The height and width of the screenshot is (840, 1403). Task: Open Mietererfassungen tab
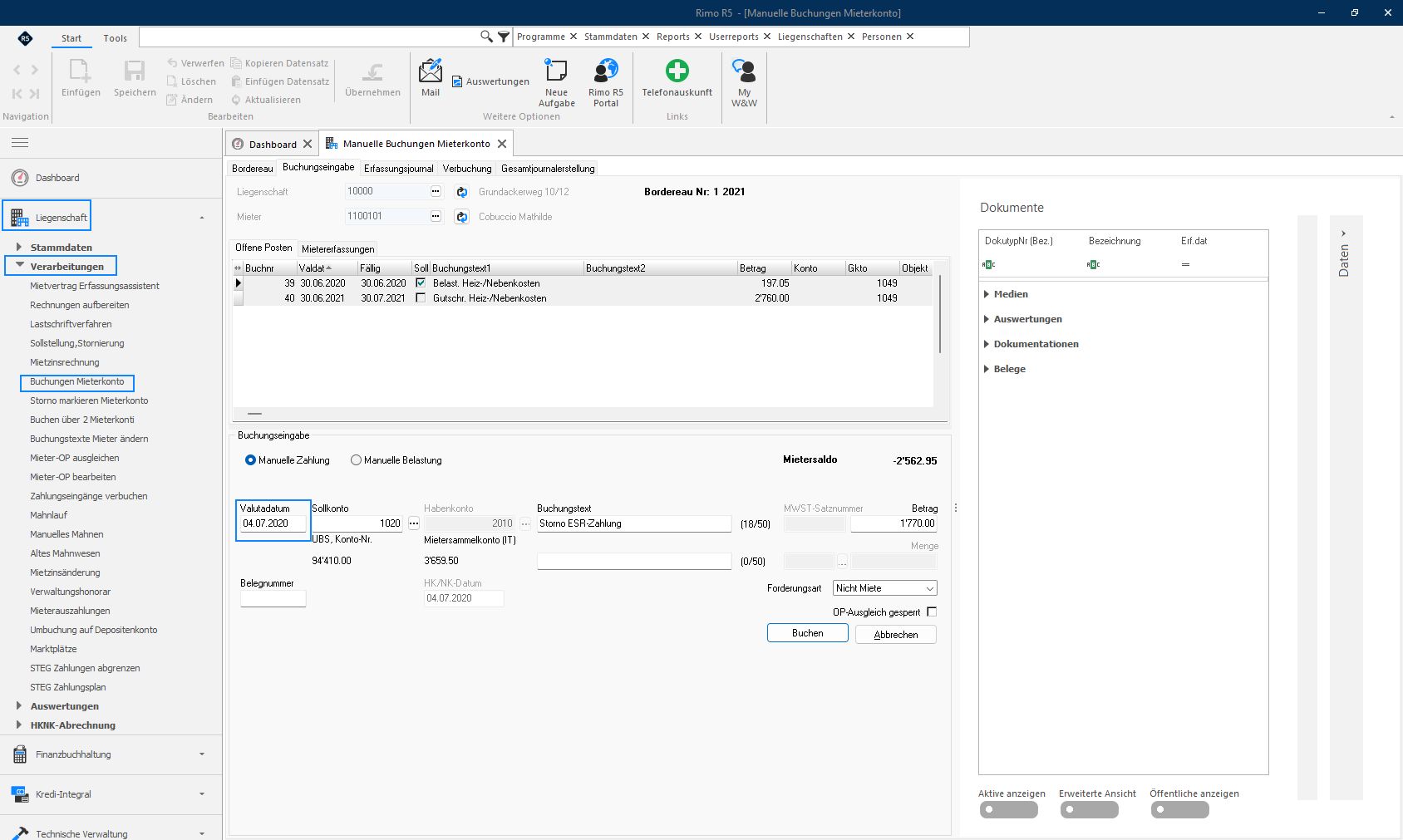338,249
